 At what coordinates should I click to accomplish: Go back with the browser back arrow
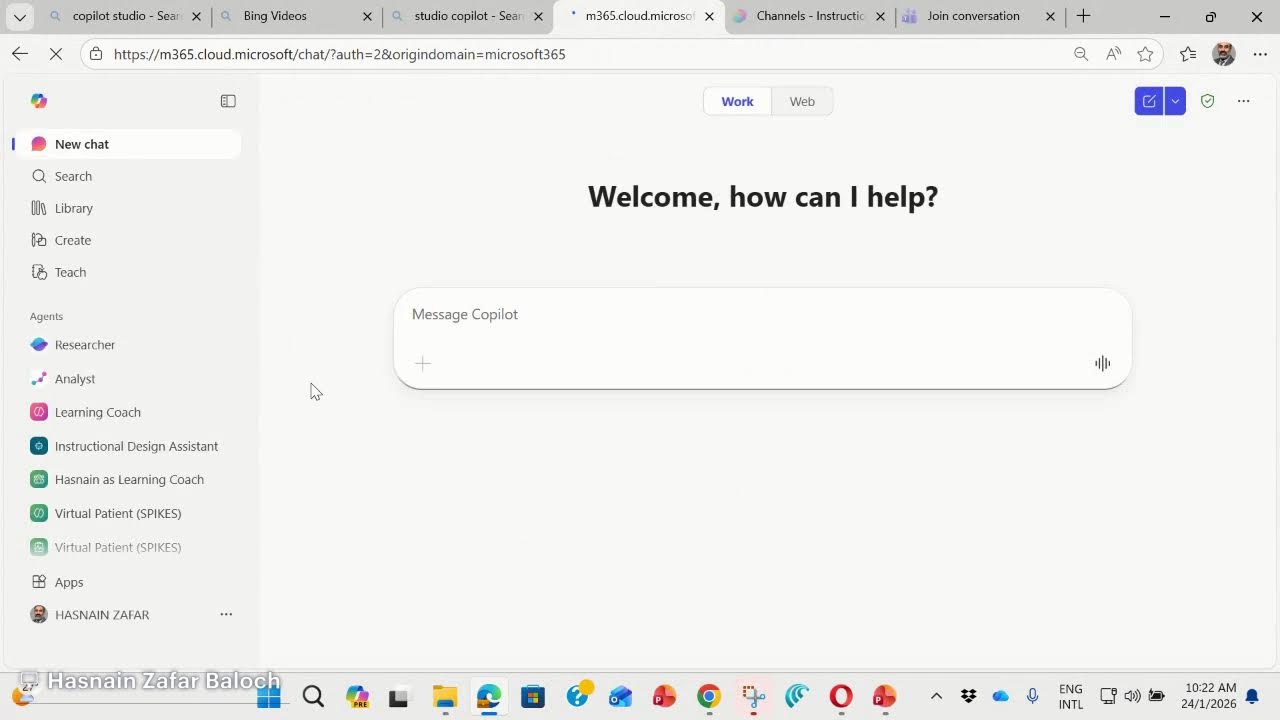20,54
